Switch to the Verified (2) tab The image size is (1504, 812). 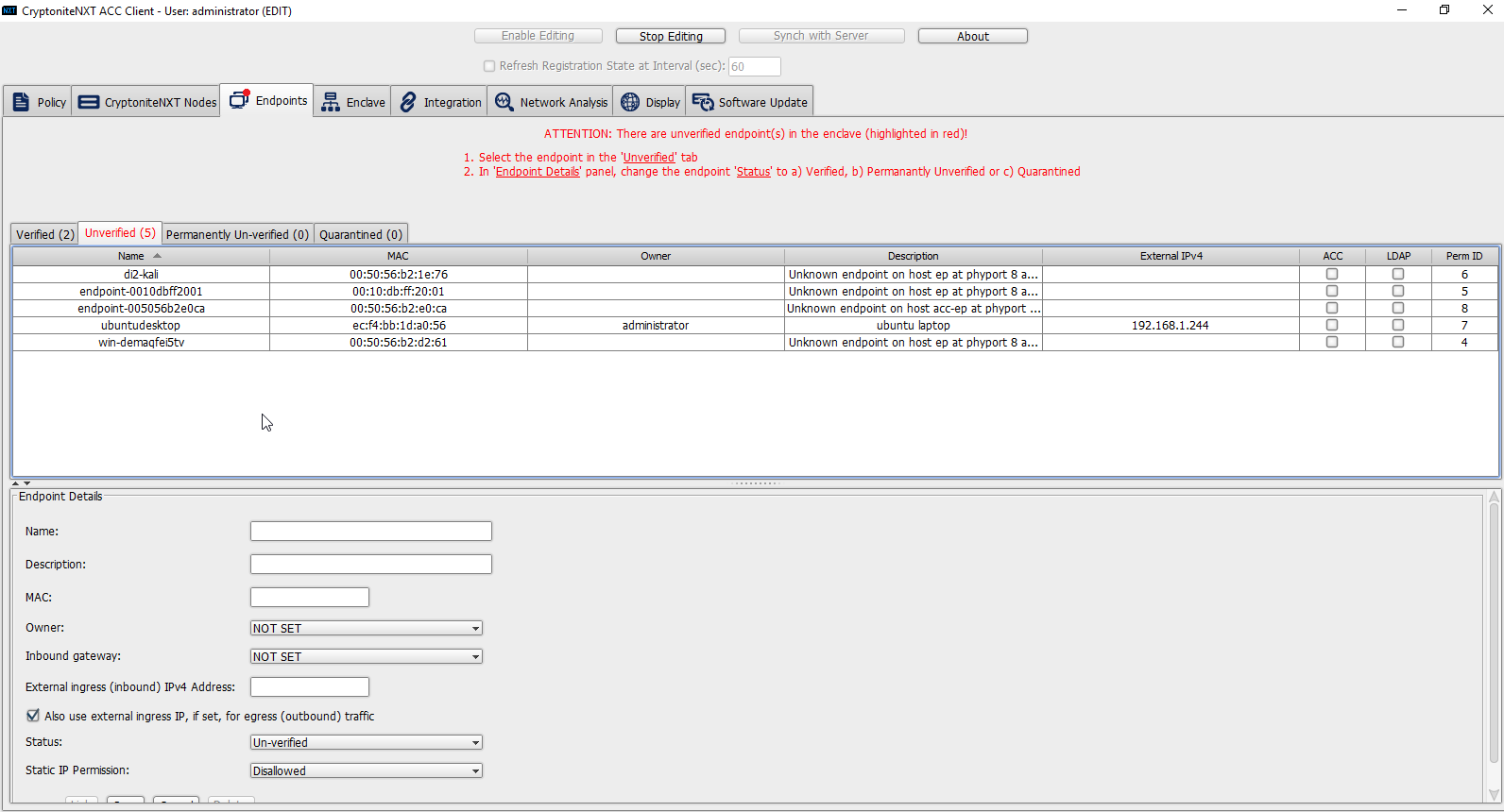click(x=44, y=234)
